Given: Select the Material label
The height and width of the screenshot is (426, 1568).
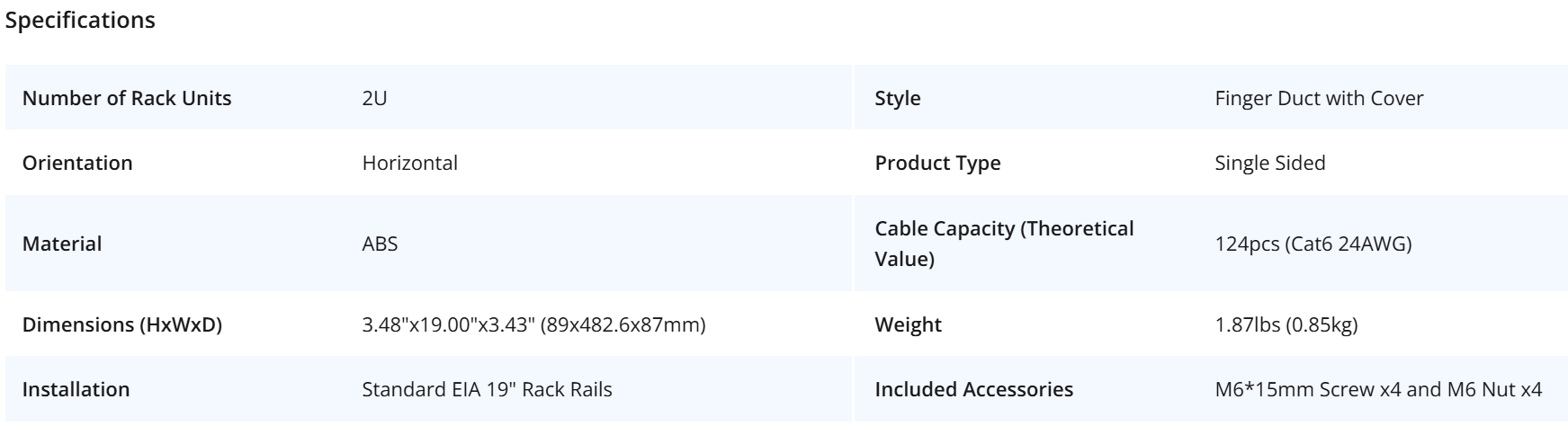Looking at the screenshot, I should point(62,244).
